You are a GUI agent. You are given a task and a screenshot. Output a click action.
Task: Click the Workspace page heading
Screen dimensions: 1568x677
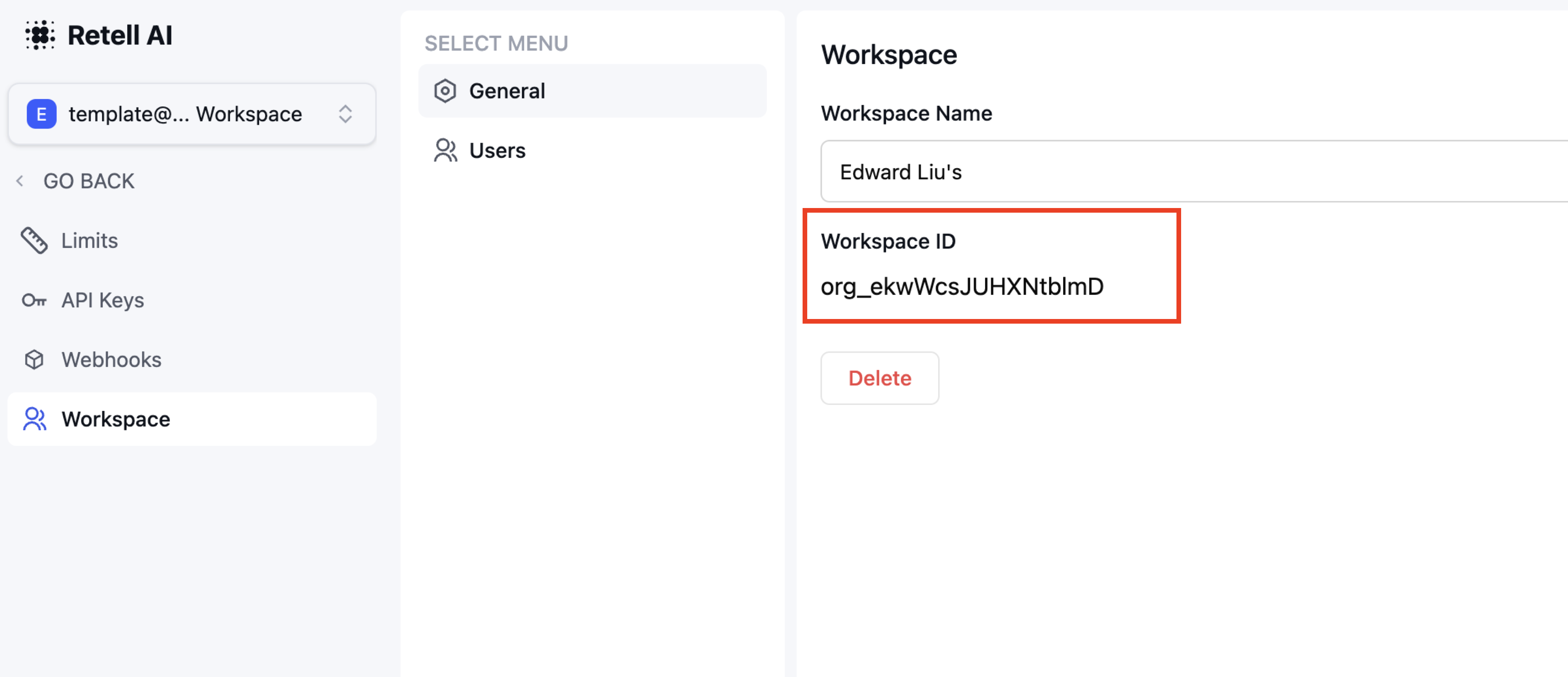pyautogui.click(x=889, y=55)
